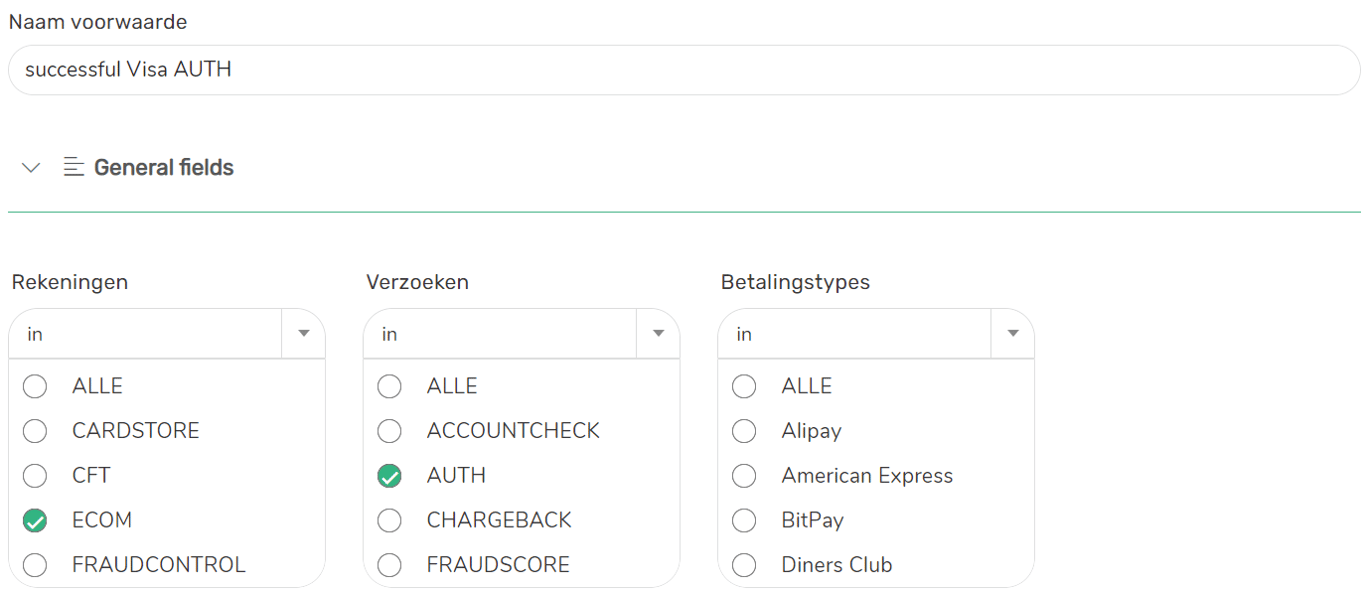
Task: Choose the ACCOUNTCHECK request option
Action: click(x=390, y=431)
